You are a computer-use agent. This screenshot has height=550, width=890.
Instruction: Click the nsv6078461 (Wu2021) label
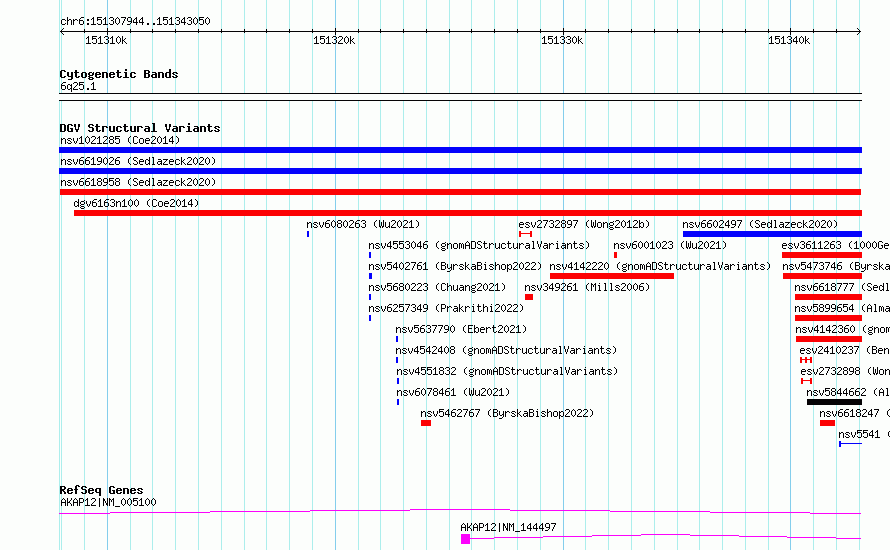pos(454,392)
